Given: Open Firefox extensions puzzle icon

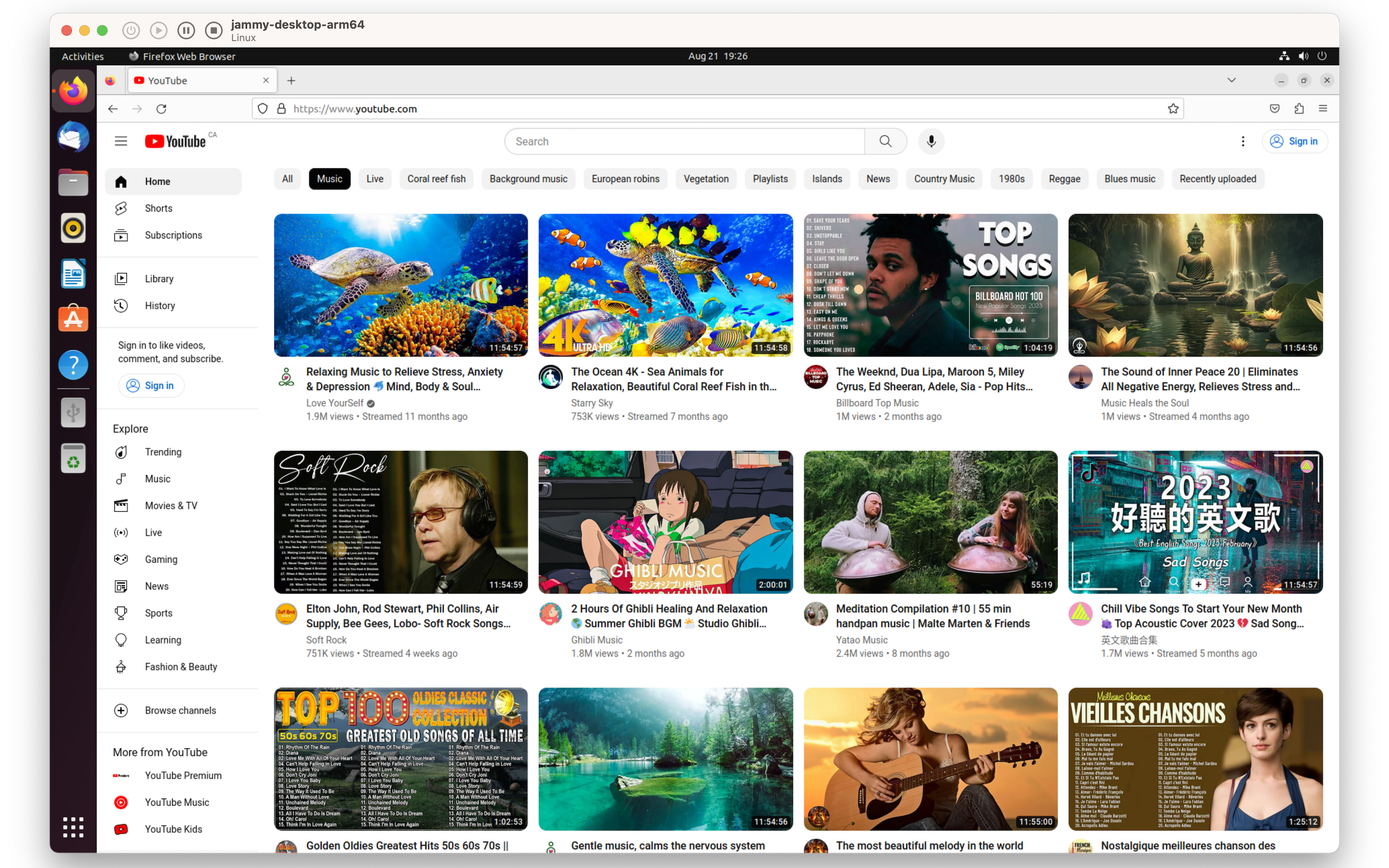Looking at the screenshot, I should (1299, 108).
